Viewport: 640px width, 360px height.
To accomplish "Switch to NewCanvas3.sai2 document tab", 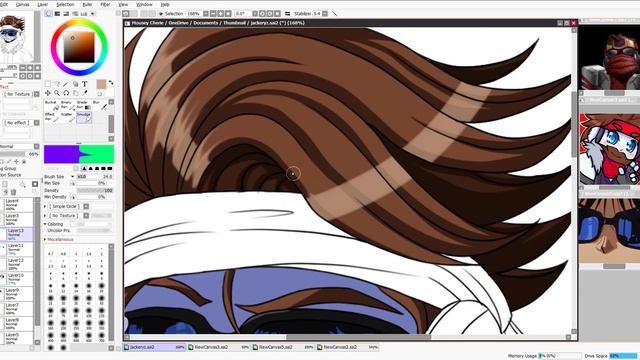I will pyautogui.click(x=219, y=347).
